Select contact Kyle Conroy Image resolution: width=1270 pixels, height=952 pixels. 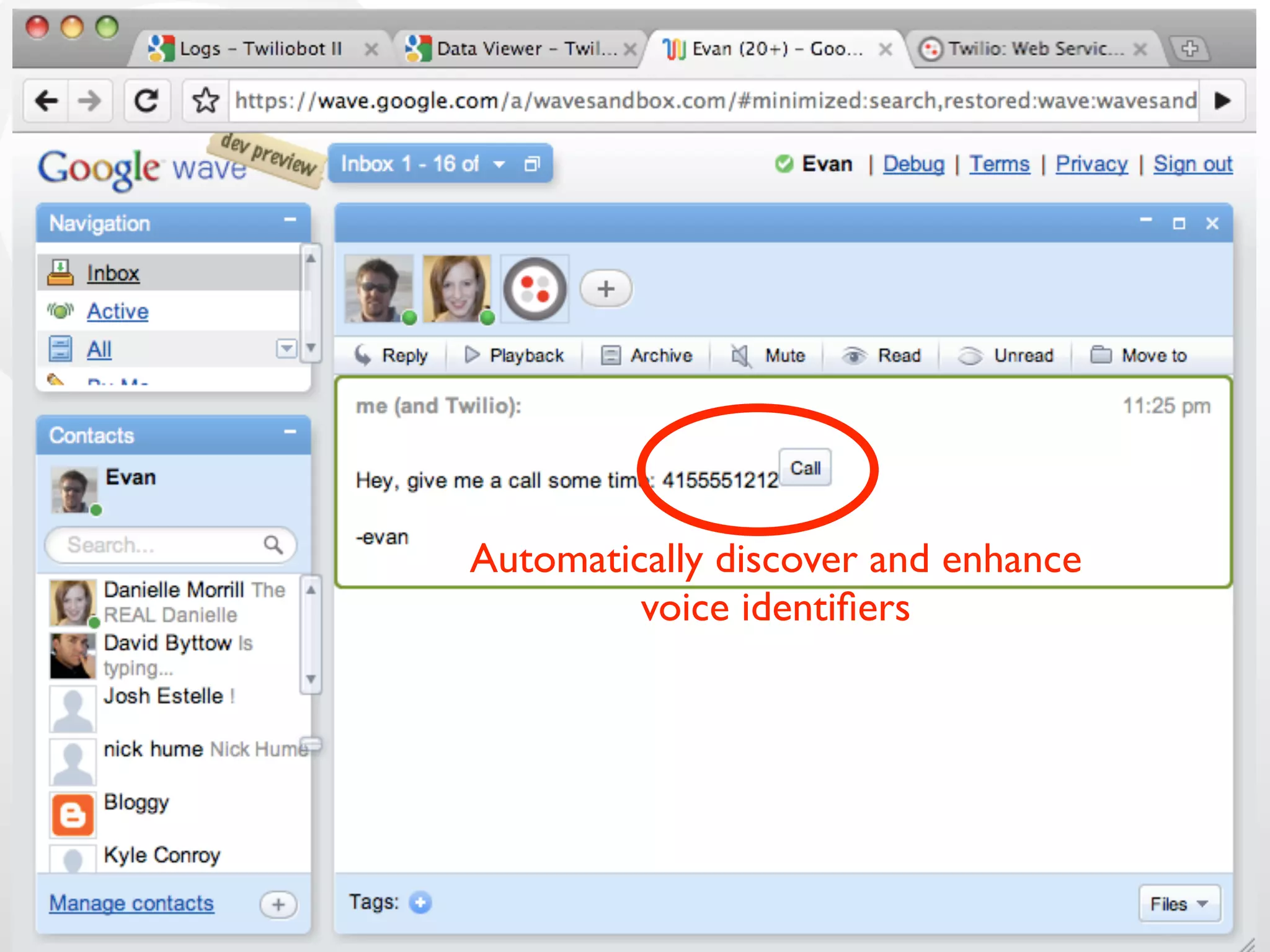(x=174, y=858)
